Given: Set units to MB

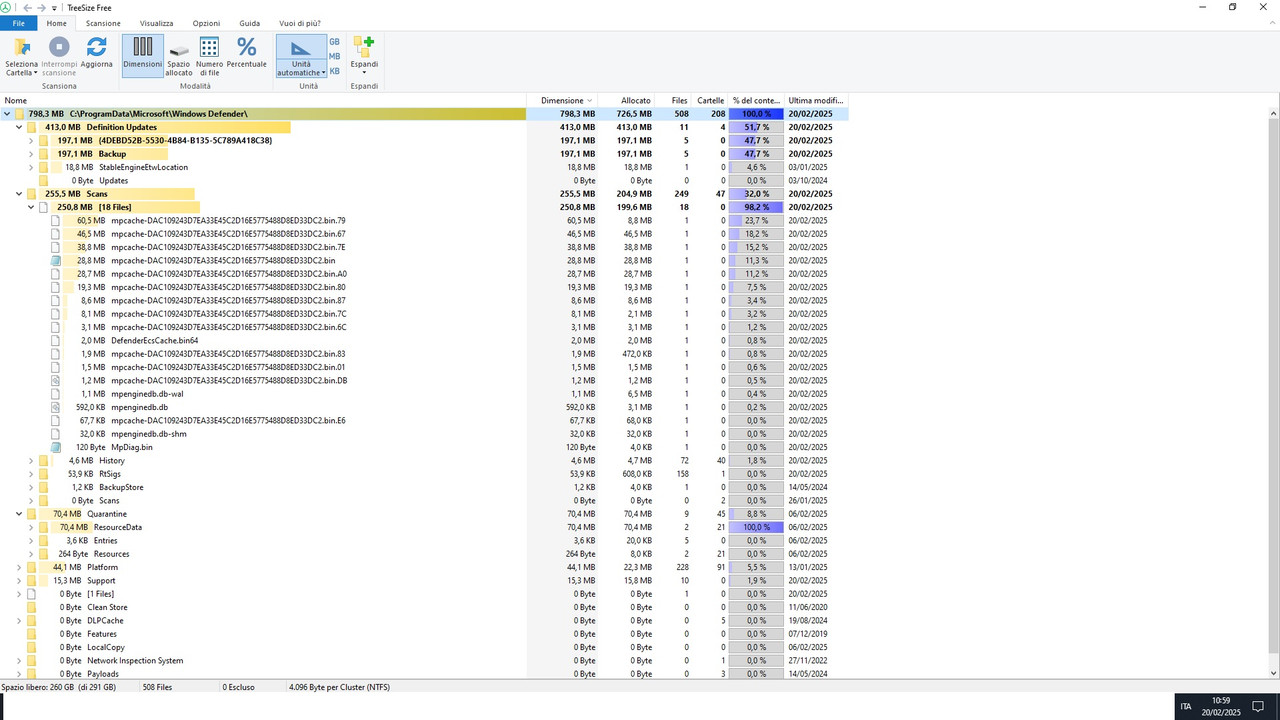Looking at the screenshot, I should click(x=335, y=56).
